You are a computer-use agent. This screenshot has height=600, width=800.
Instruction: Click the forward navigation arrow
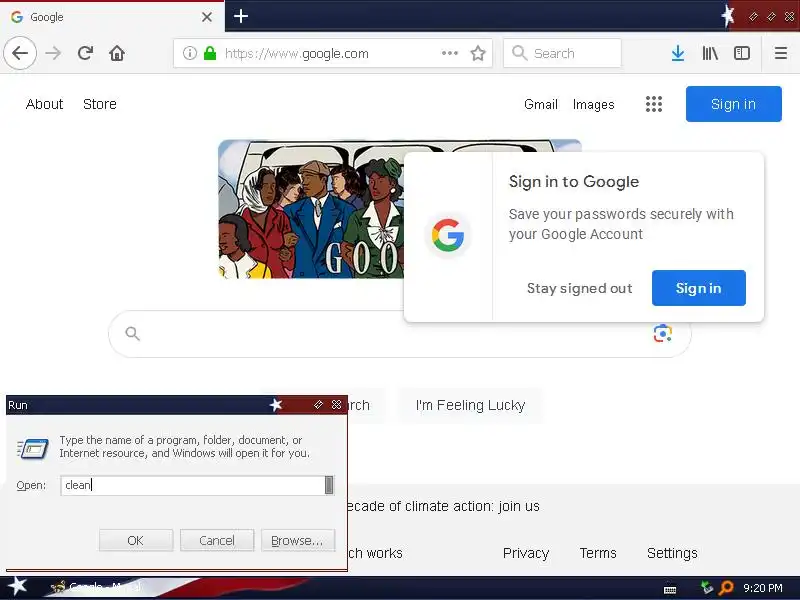[x=53, y=53]
